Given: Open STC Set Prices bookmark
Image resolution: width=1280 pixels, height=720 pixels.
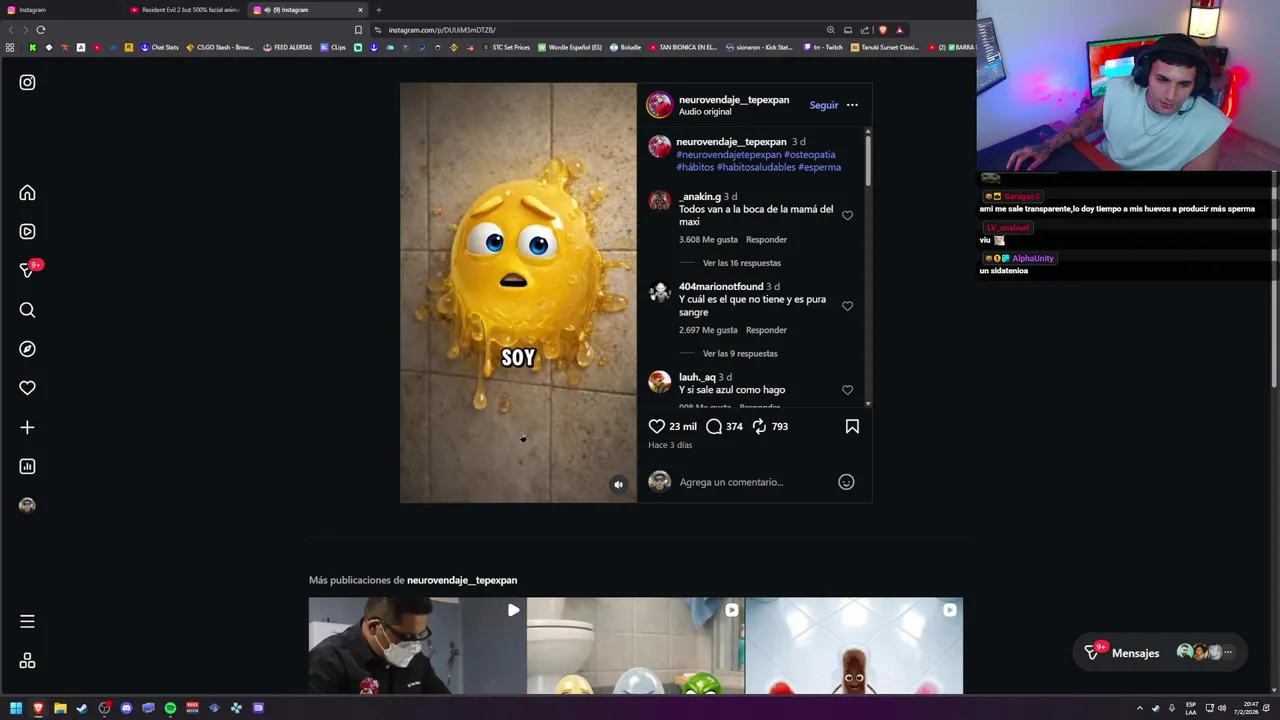Looking at the screenshot, I should 506,47.
